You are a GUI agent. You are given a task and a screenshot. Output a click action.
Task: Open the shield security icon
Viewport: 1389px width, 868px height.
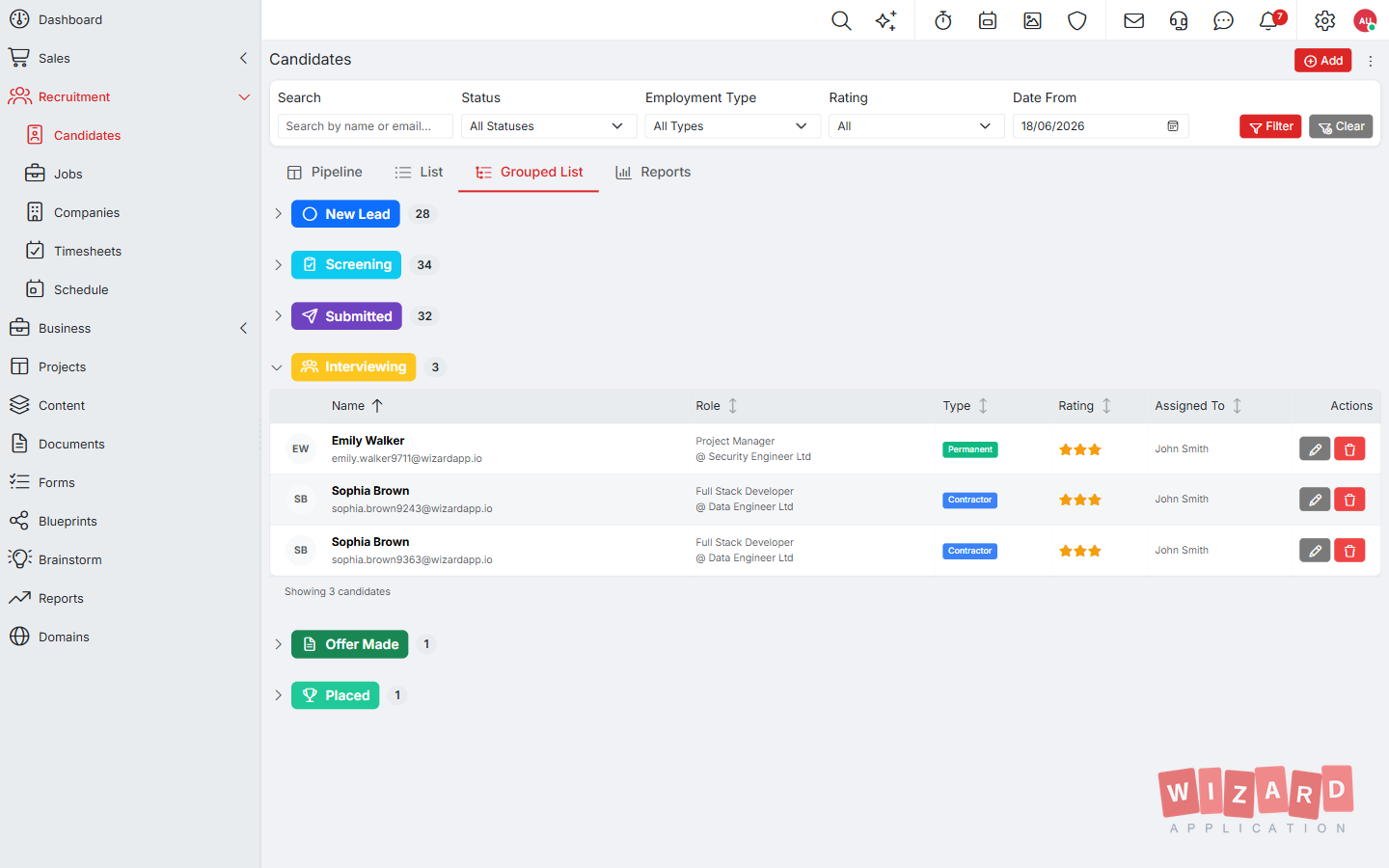tap(1077, 20)
